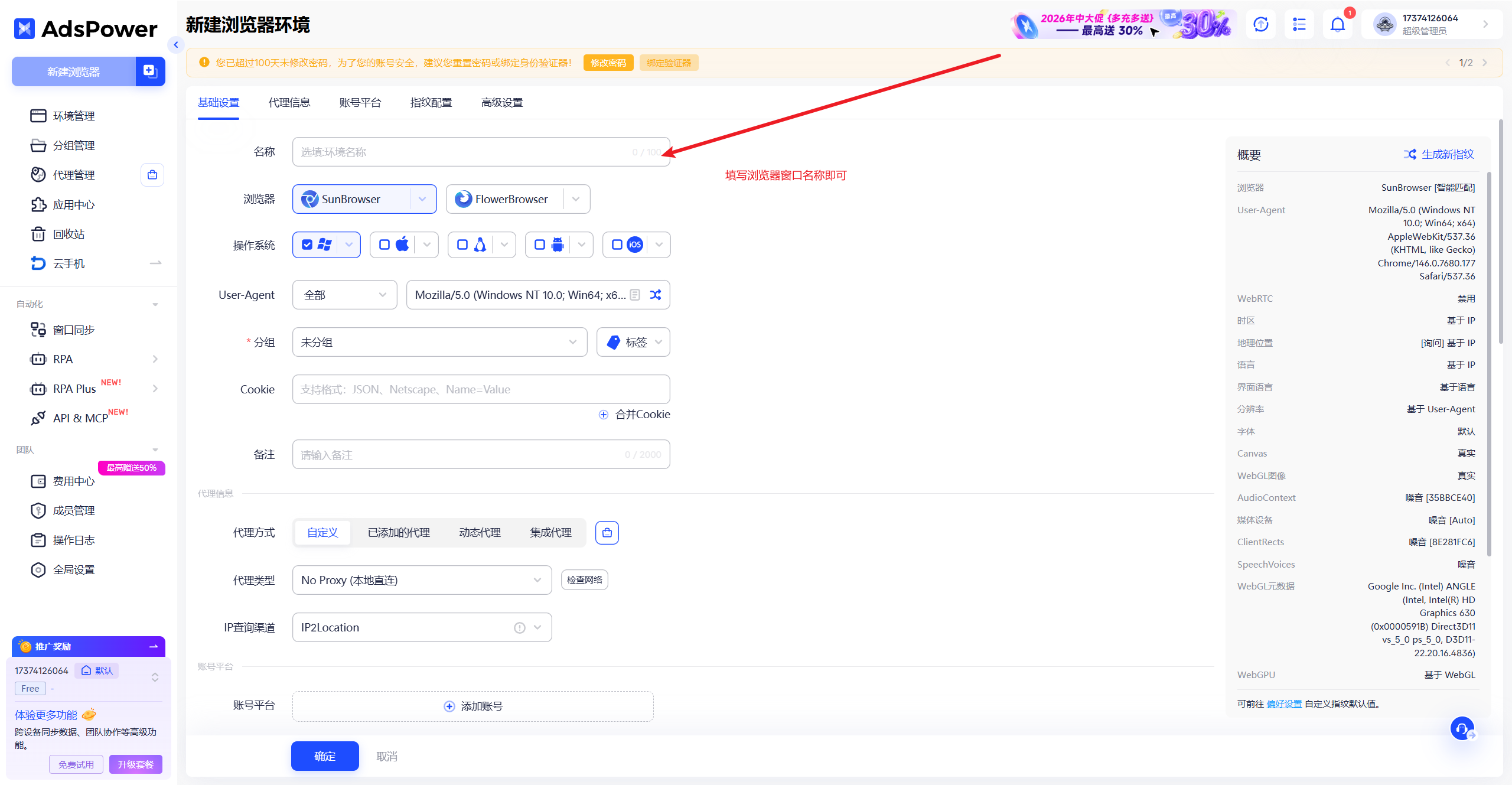Click the 名称 environment name field
The image size is (1512, 785).
click(481, 152)
